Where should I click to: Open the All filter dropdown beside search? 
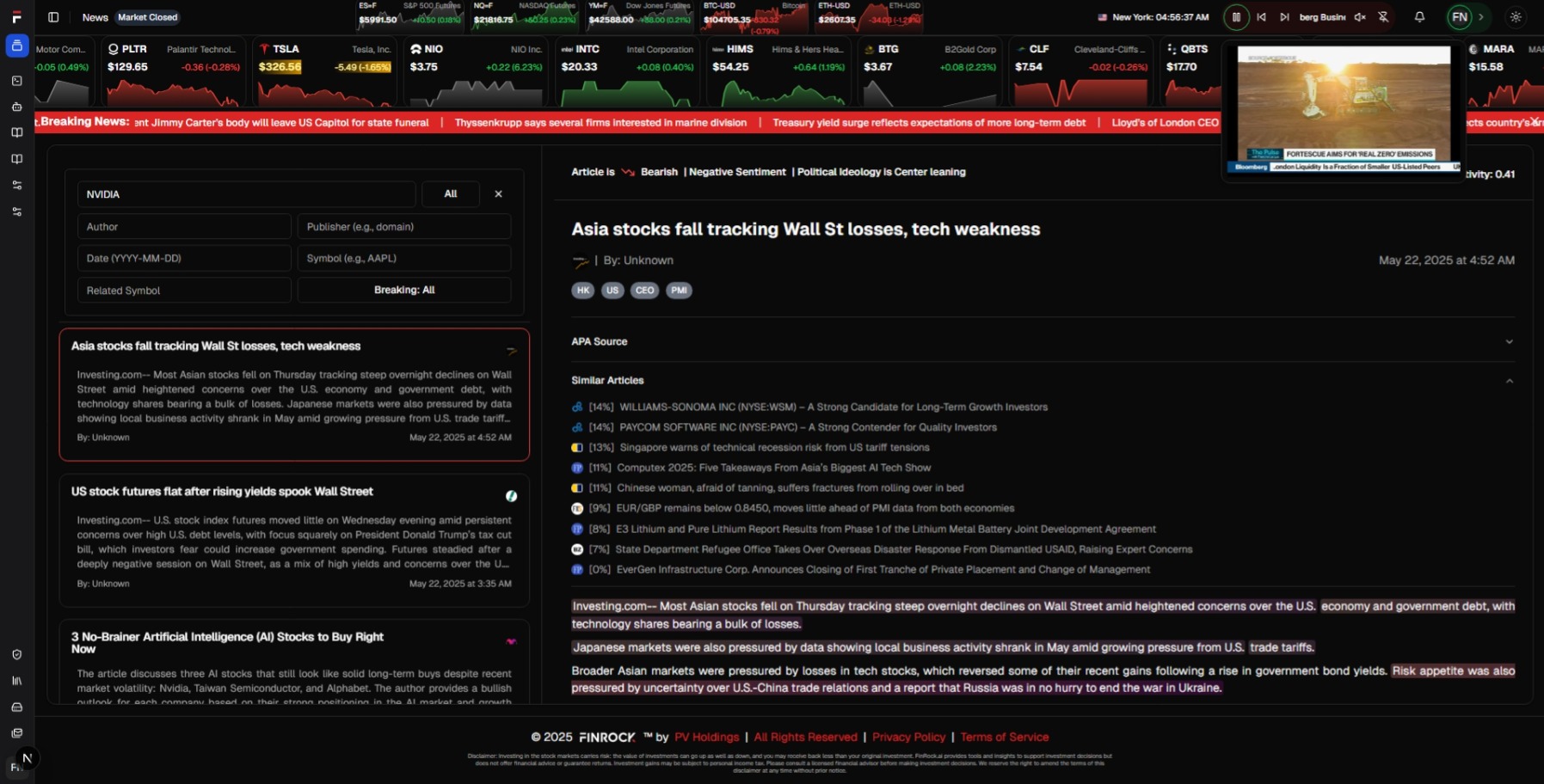(451, 194)
